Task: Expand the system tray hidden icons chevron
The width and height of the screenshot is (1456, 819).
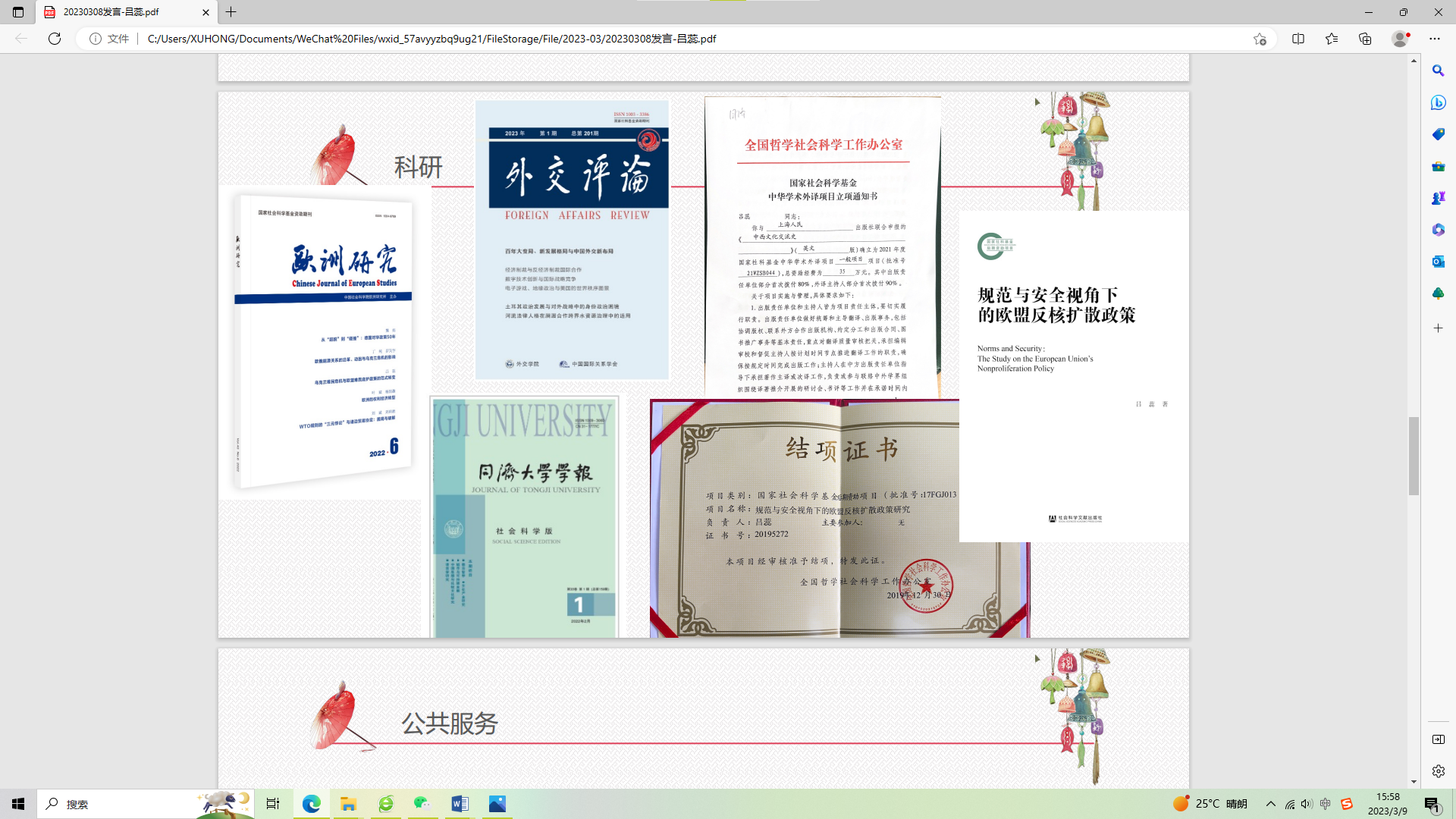Action: click(1271, 804)
